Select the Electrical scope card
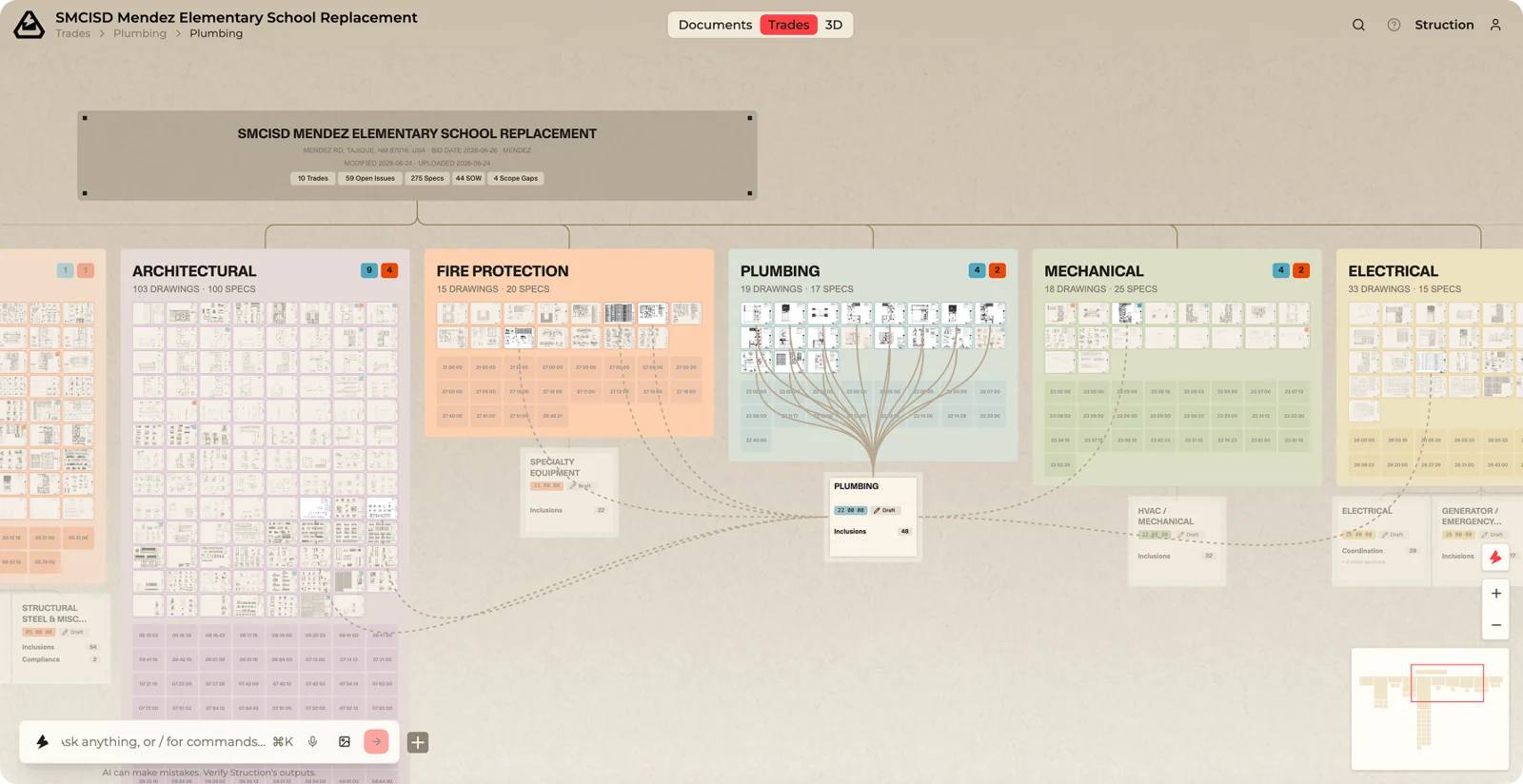Viewport: 1523px width, 784px height. (x=1379, y=540)
